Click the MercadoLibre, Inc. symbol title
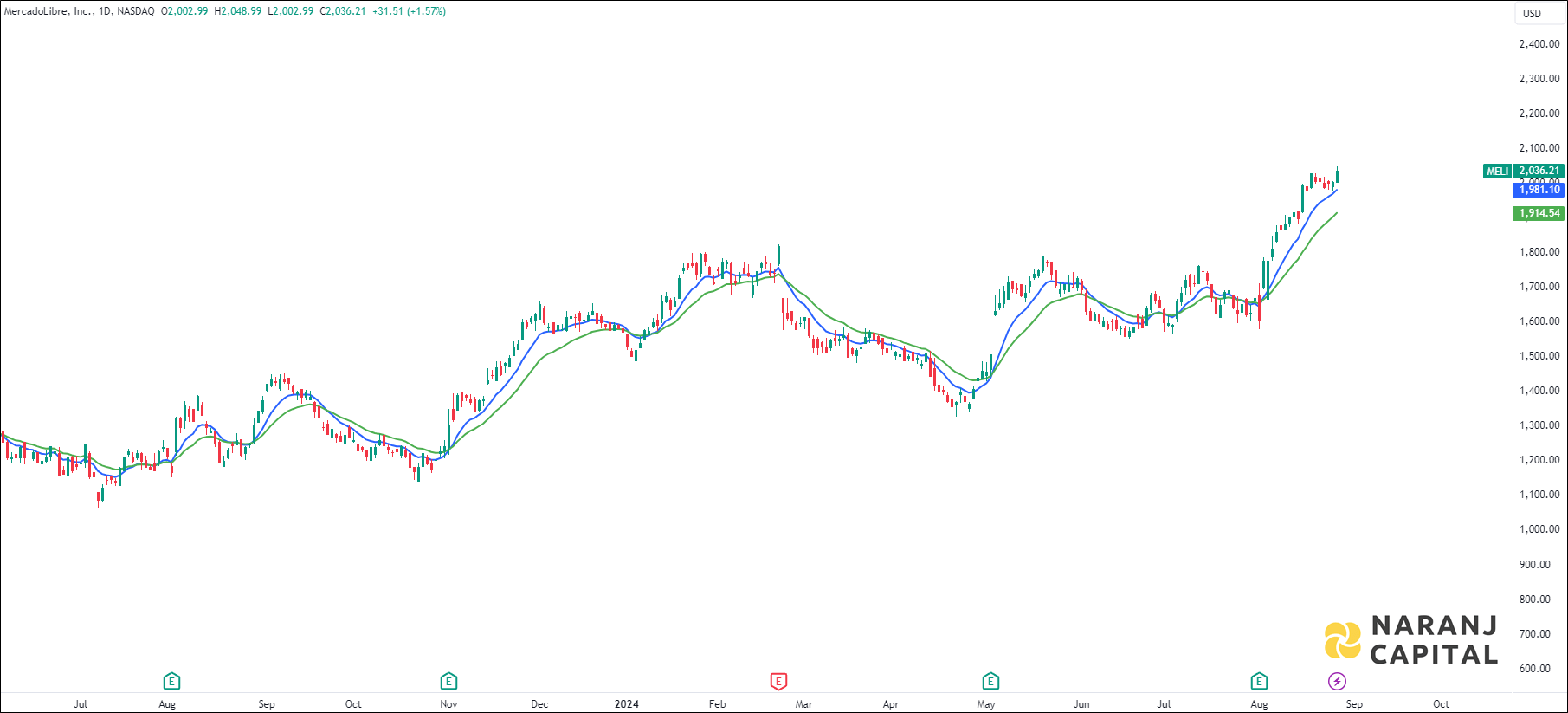Viewport: 1568px width, 713px height. pos(48,11)
